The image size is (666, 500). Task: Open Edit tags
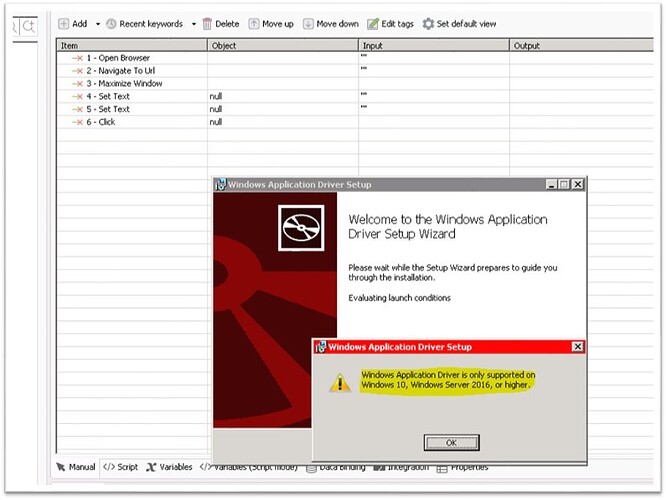[390, 24]
